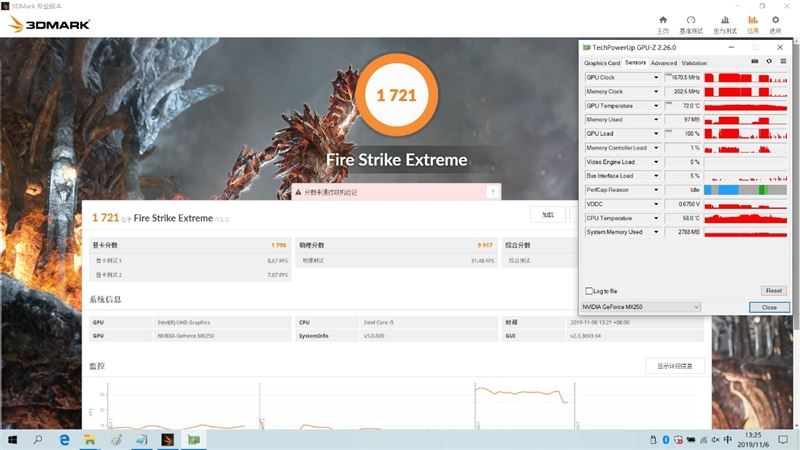Expand CPU Temperature sensor dropdown

pyautogui.click(x=656, y=218)
